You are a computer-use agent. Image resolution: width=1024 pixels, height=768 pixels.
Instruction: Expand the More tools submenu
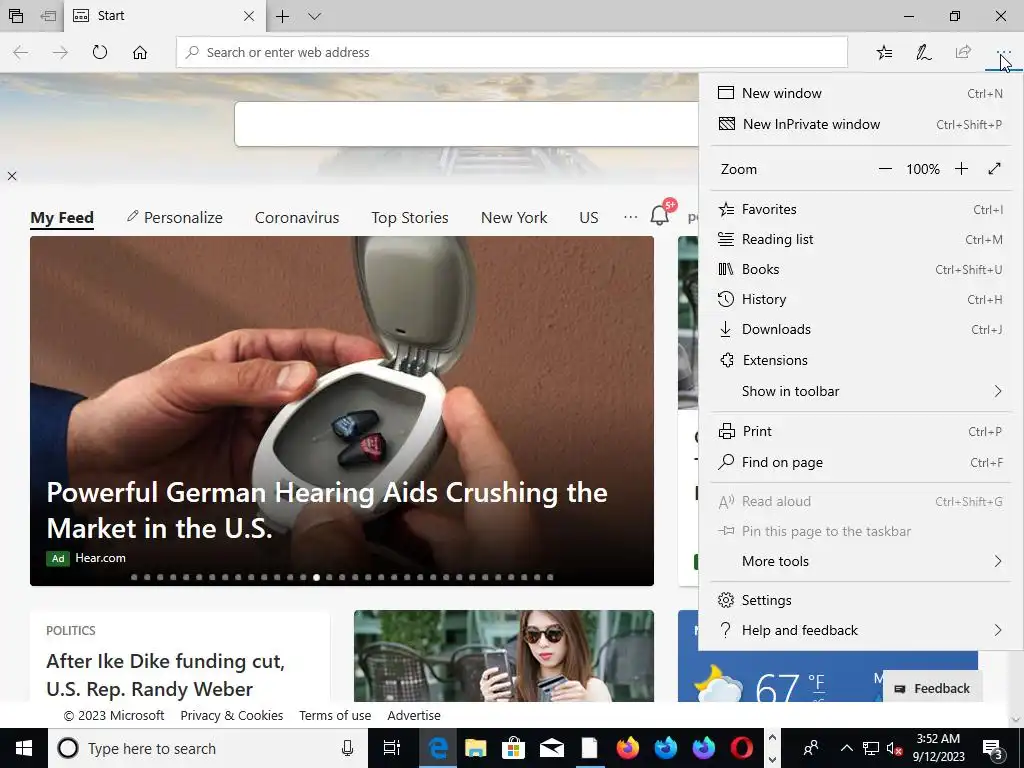click(861, 562)
